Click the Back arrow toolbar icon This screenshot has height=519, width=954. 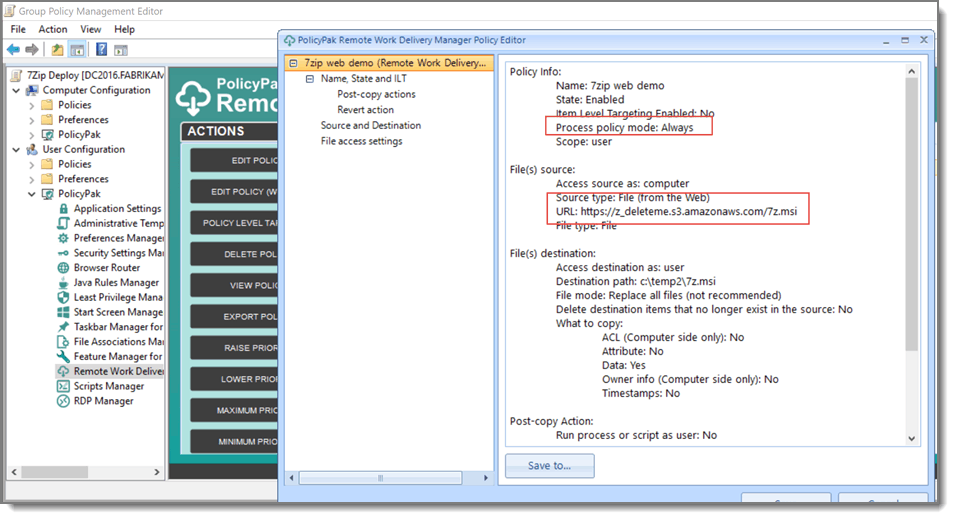[13, 50]
